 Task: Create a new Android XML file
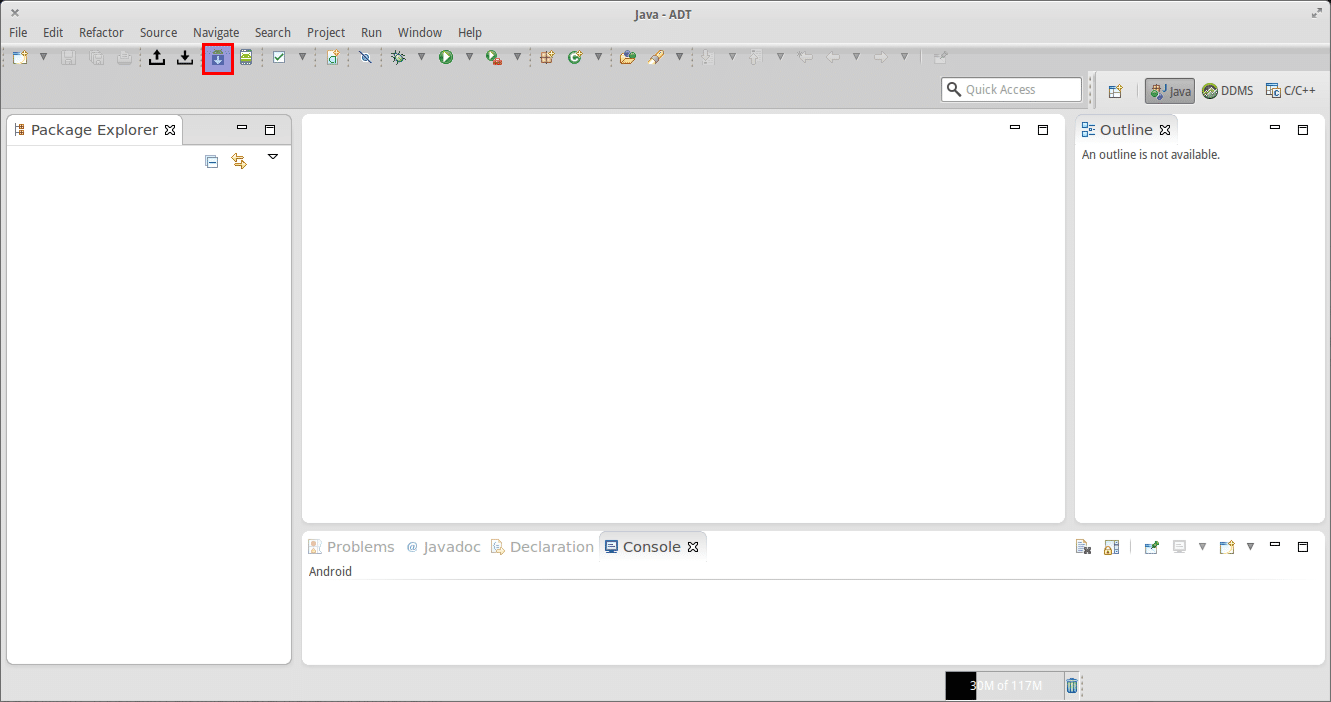click(x=333, y=58)
